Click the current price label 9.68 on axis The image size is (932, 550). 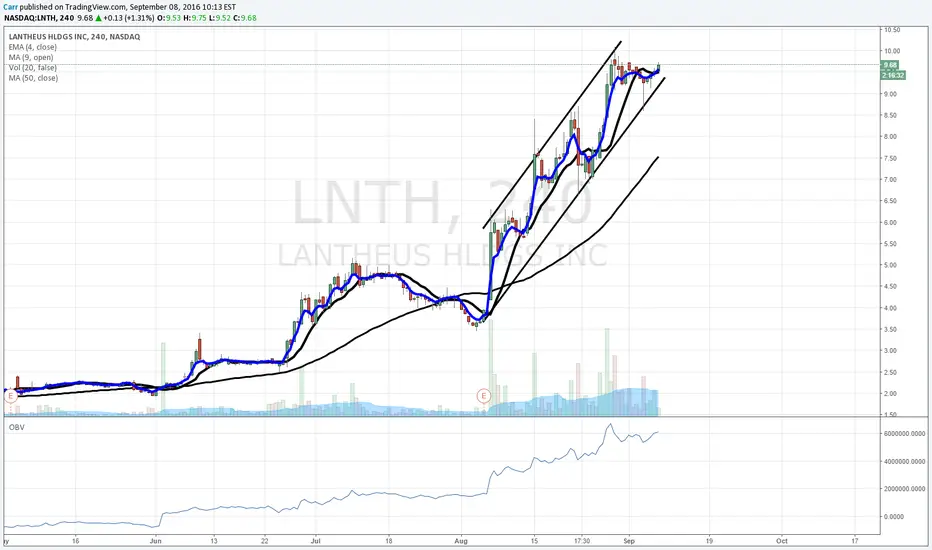[890, 65]
